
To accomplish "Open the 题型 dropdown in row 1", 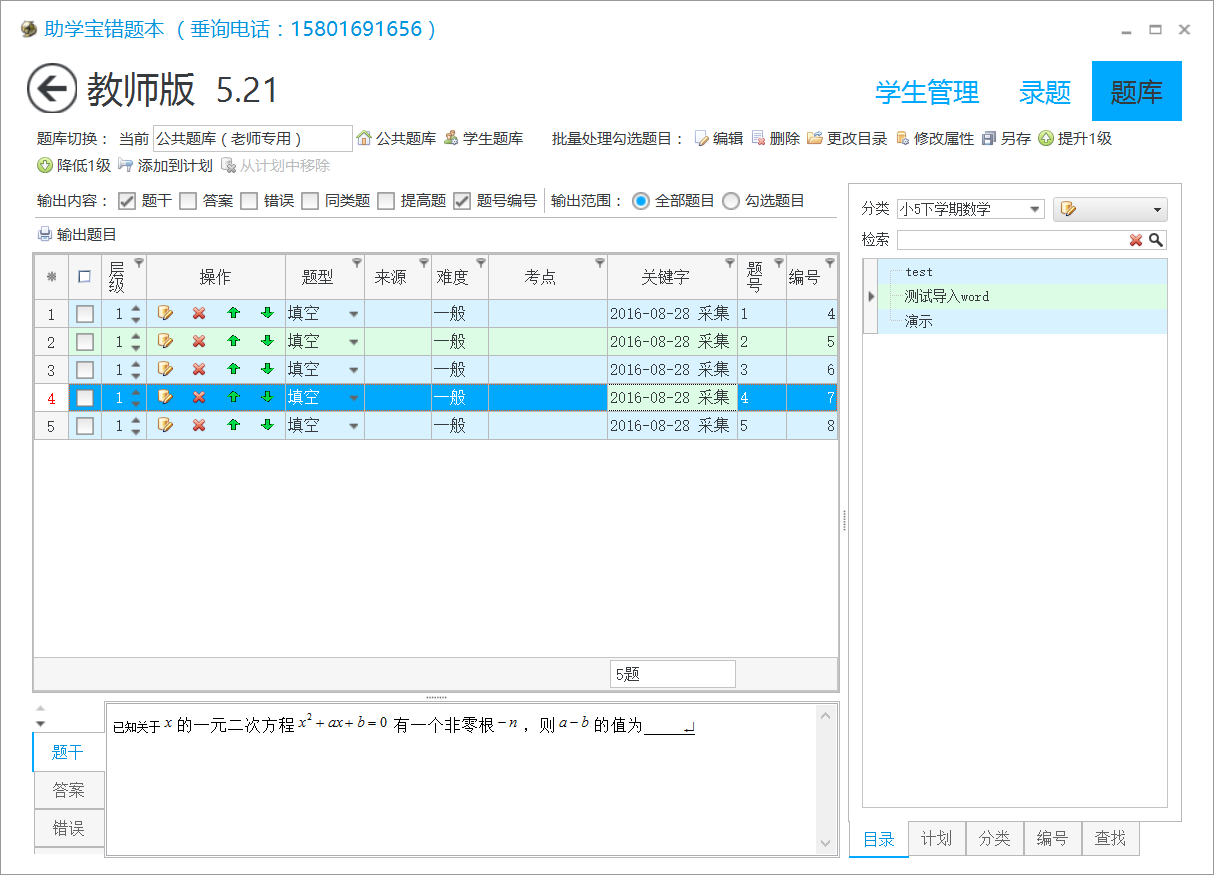I will 353,313.
